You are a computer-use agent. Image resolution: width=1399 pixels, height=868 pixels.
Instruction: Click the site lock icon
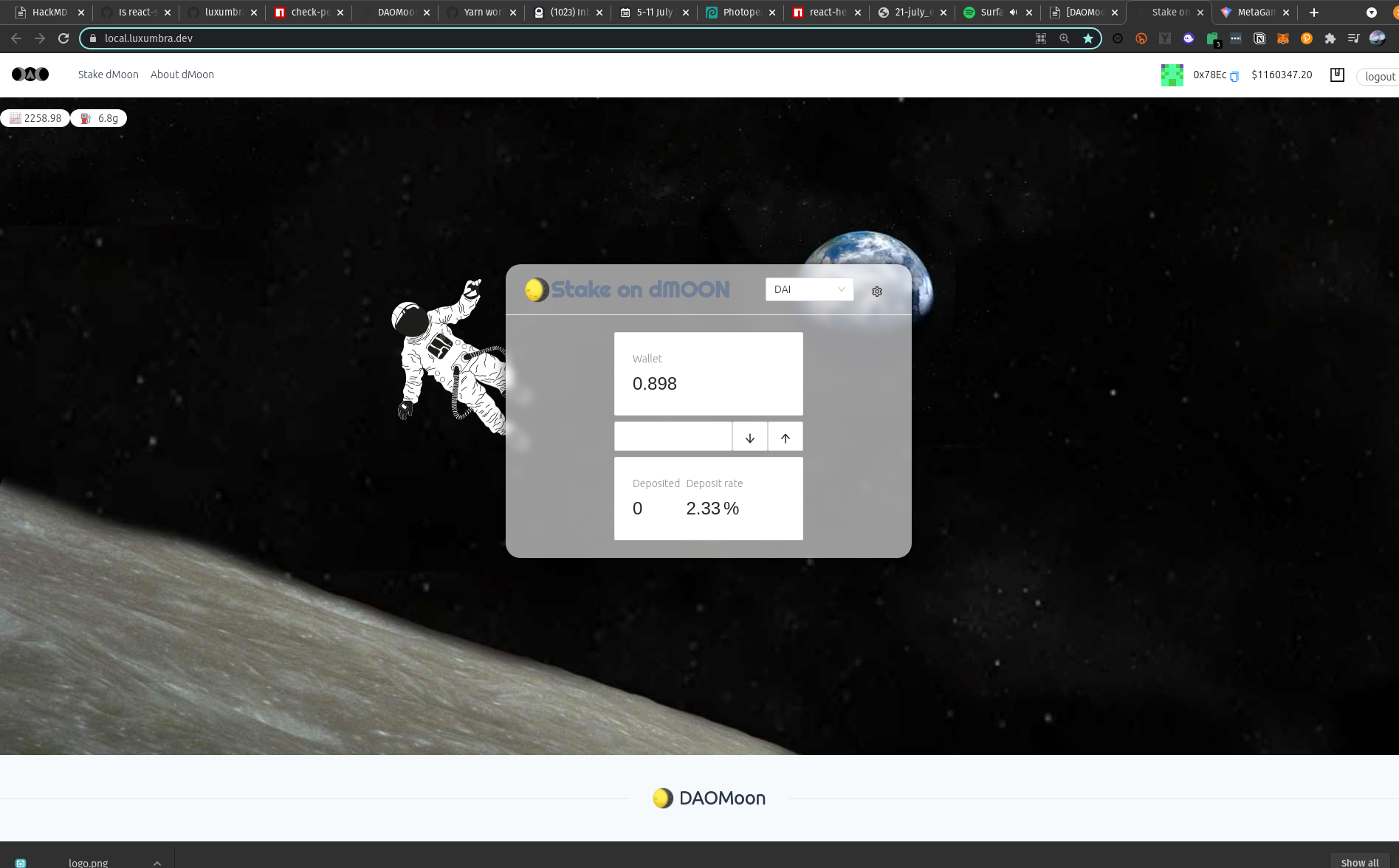[93, 38]
